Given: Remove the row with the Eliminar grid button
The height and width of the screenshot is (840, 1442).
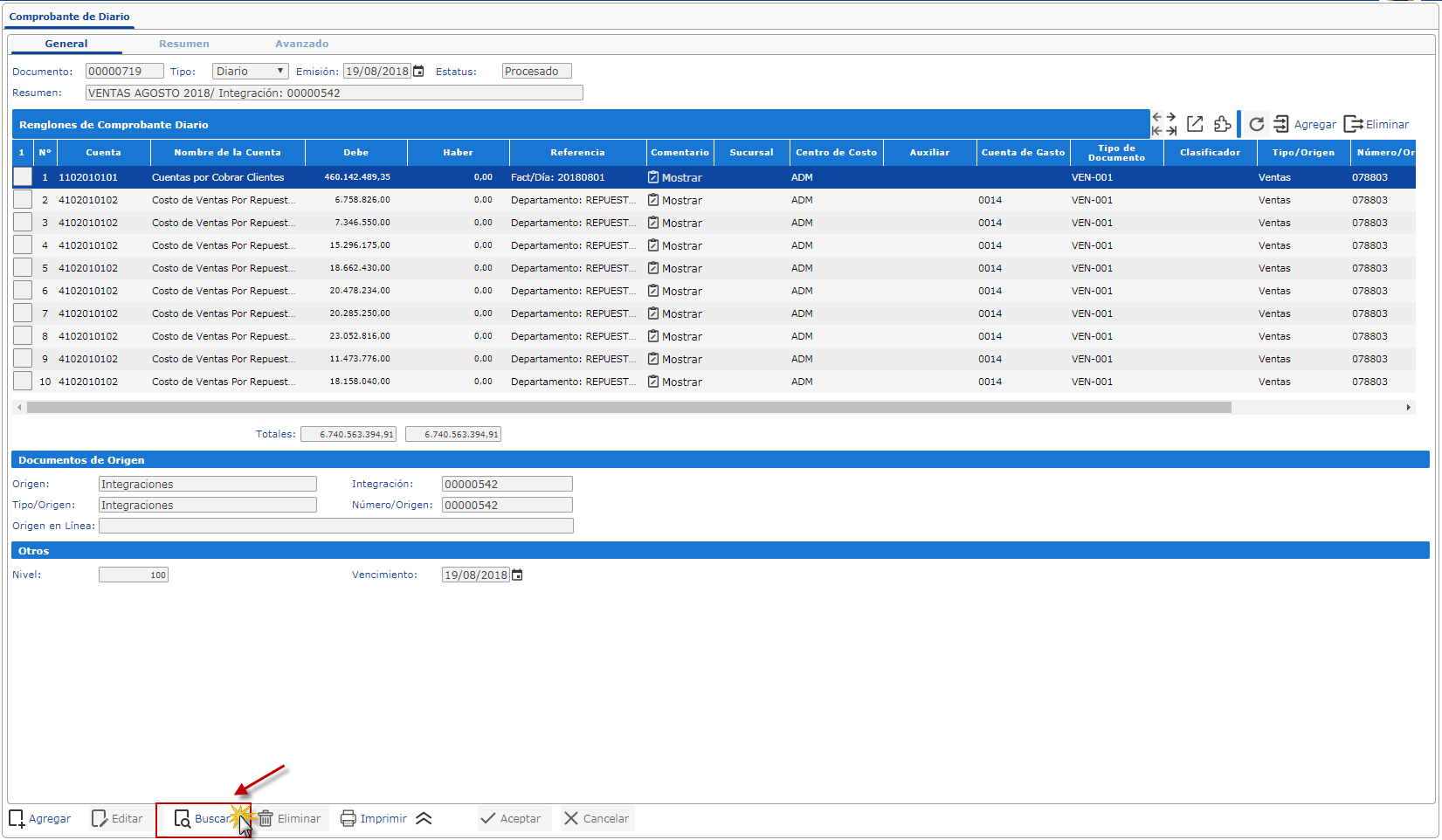Looking at the screenshot, I should (x=1376, y=124).
